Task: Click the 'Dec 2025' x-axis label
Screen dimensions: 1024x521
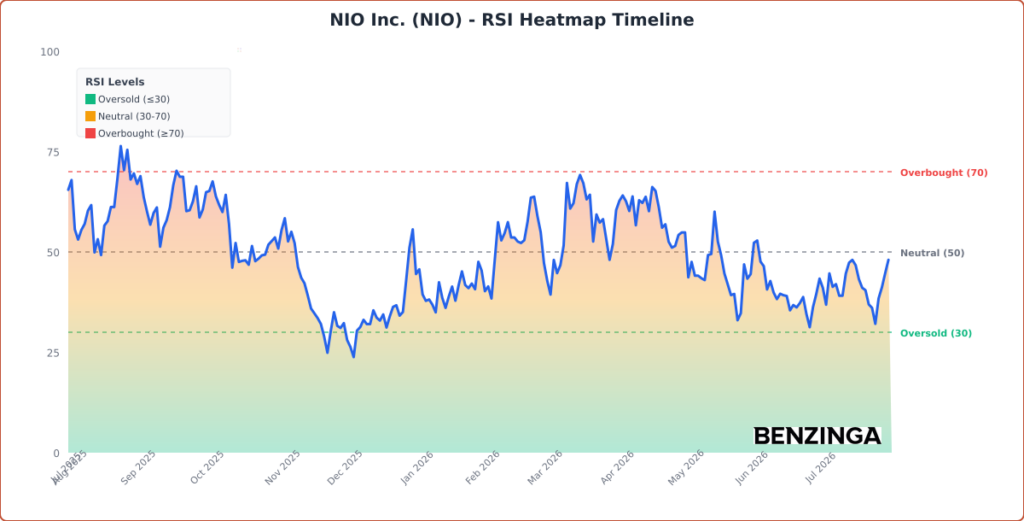Action: click(344, 467)
